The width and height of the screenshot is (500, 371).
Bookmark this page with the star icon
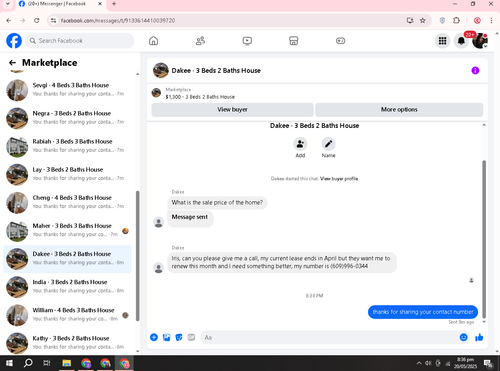[x=423, y=20]
